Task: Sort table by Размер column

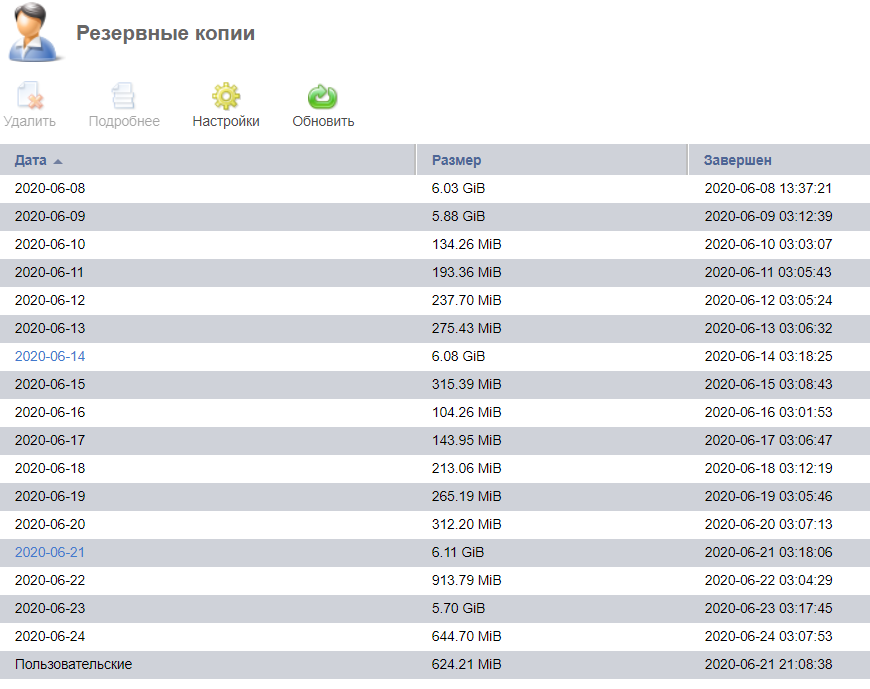Action: click(x=456, y=160)
